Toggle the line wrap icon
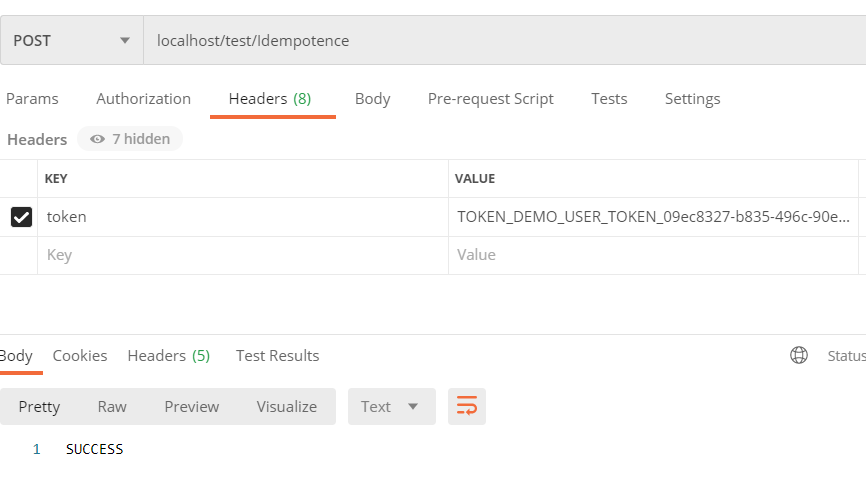The height and width of the screenshot is (486, 866). [467, 406]
